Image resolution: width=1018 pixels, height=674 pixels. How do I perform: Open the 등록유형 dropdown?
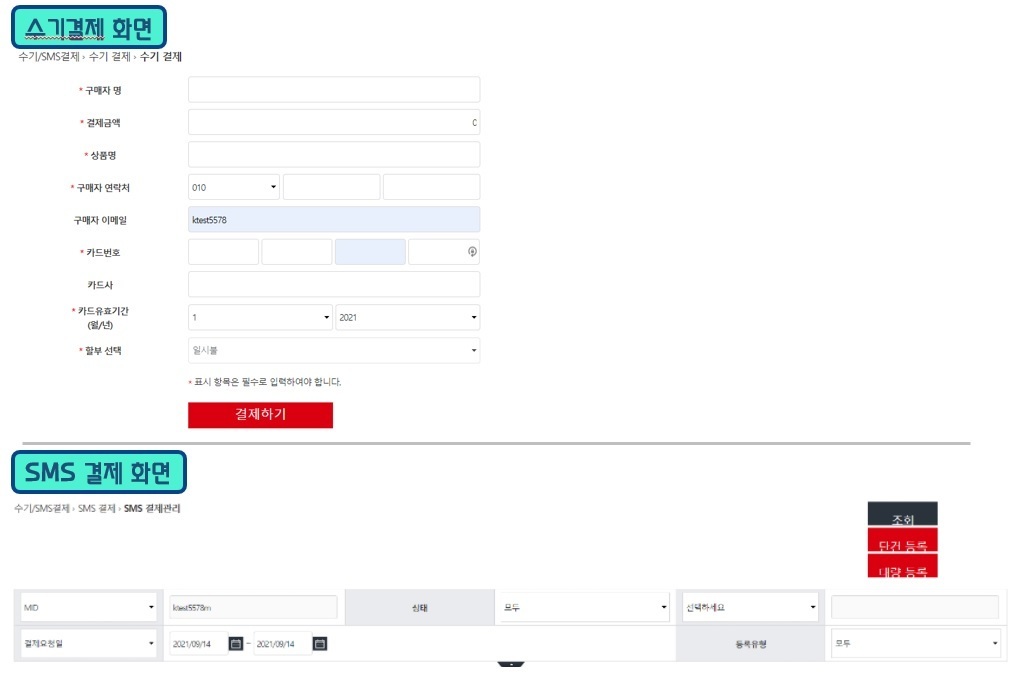(915, 643)
